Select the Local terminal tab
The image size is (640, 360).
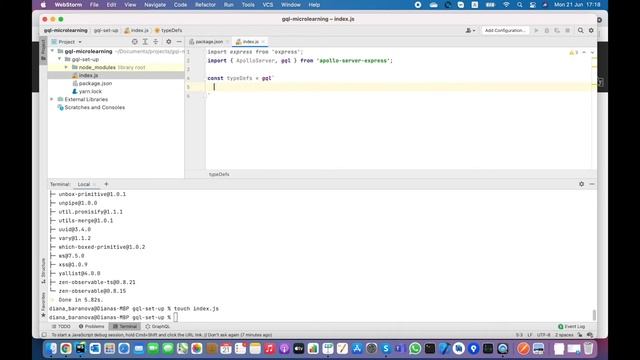point(84,184)
